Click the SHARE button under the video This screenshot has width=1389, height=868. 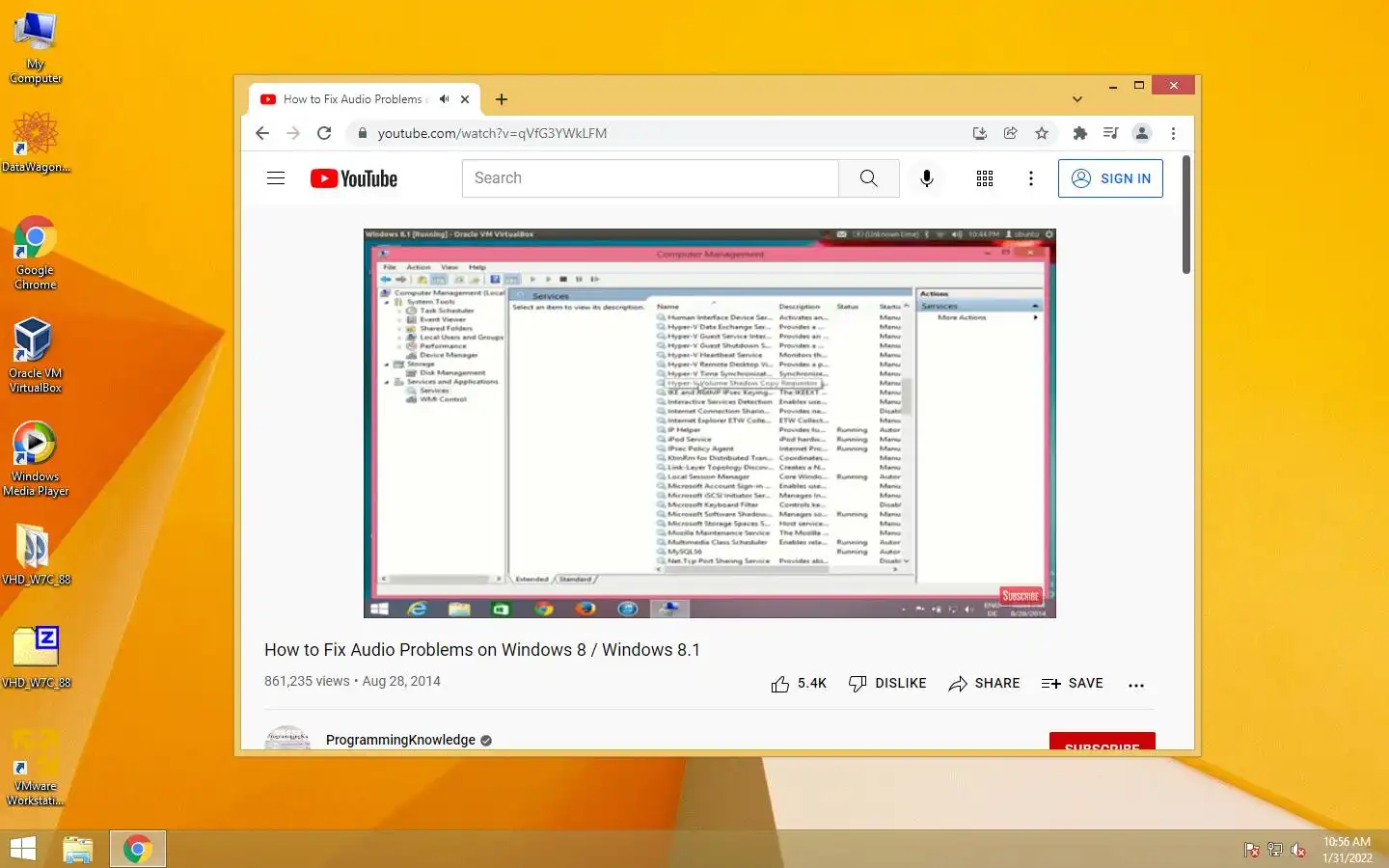pos(984,684)
